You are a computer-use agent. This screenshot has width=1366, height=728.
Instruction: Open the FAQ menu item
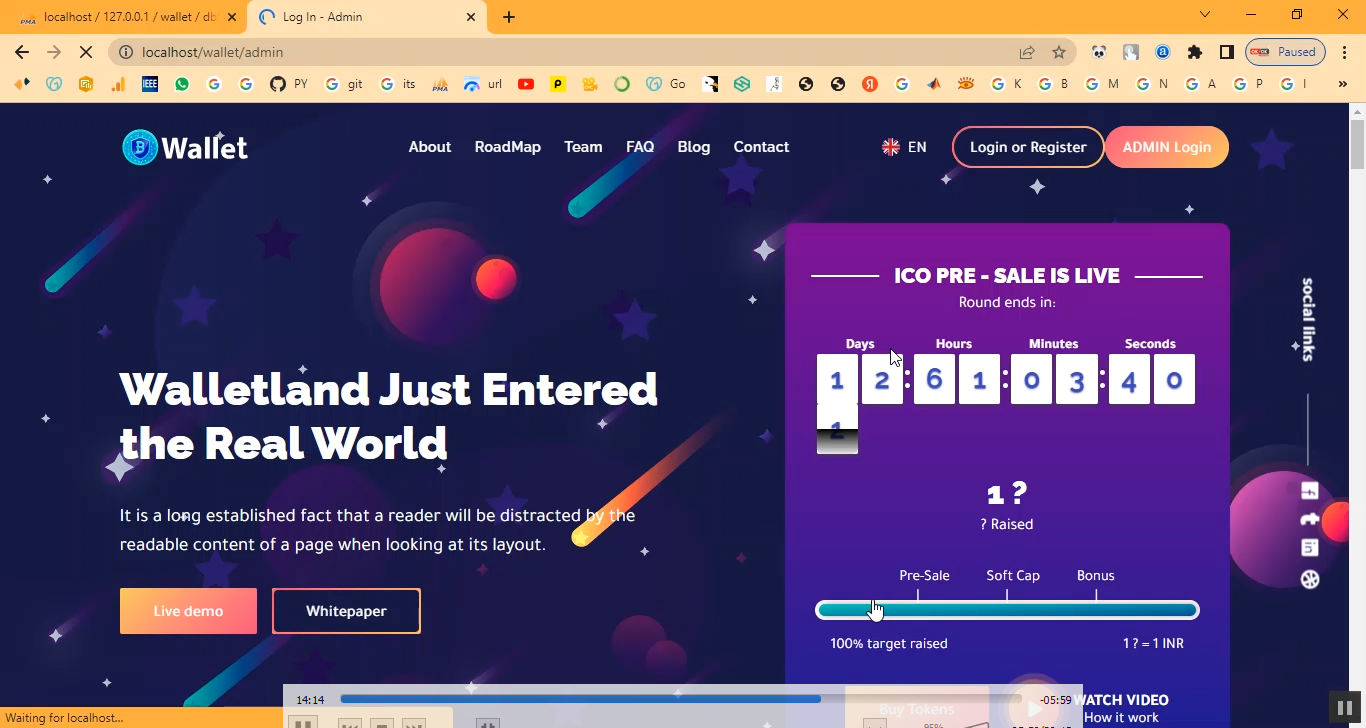[640, 147]
